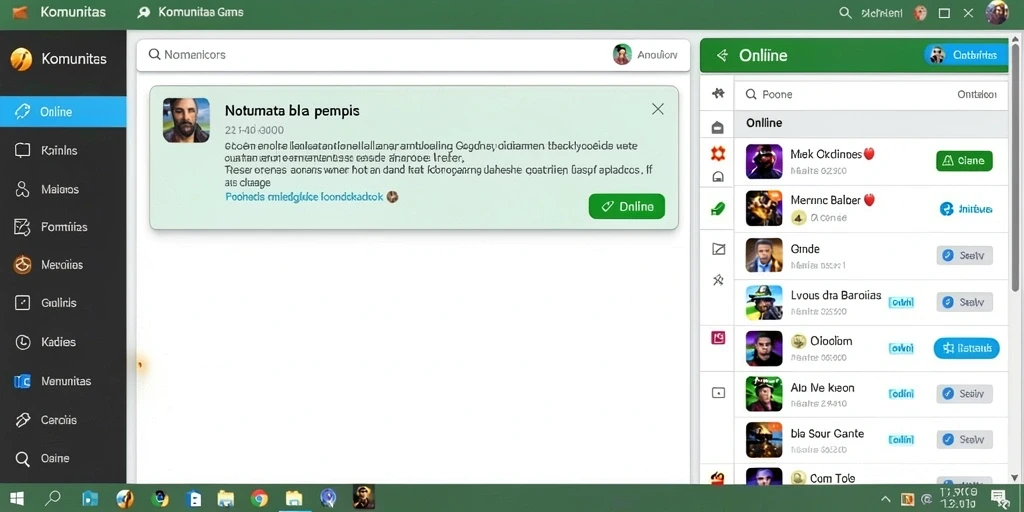
Task: Click the pin icon in side strip
Action: (x=718, y=280)
